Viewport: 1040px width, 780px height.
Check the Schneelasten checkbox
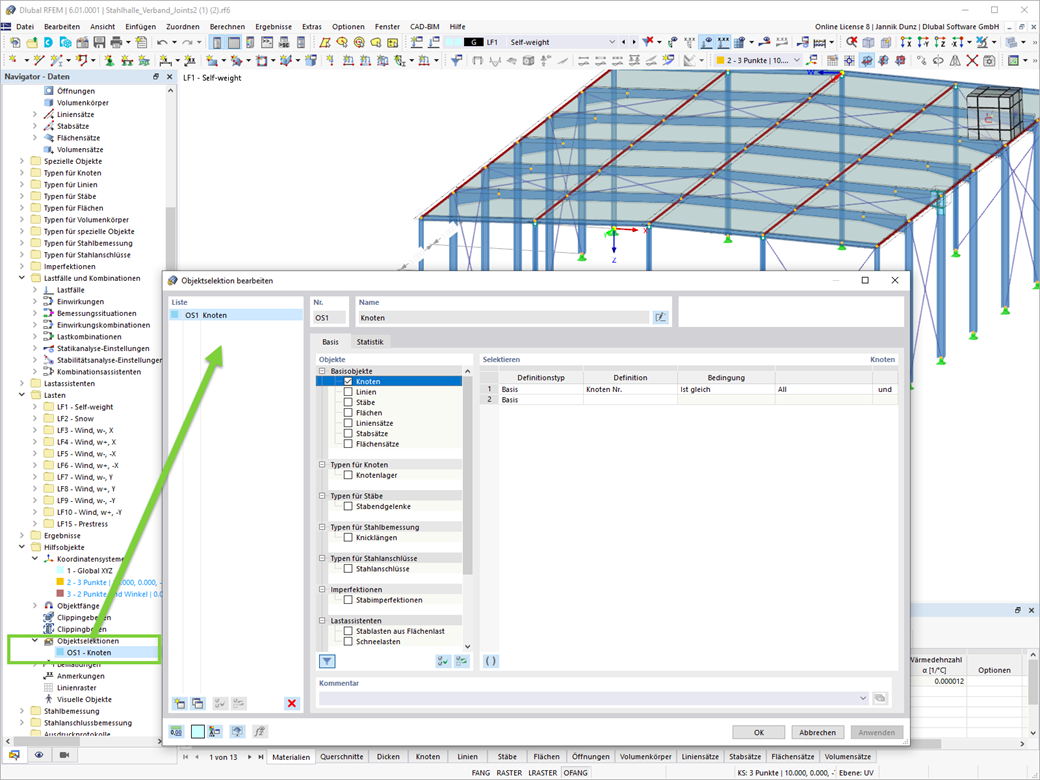[348, 641]
